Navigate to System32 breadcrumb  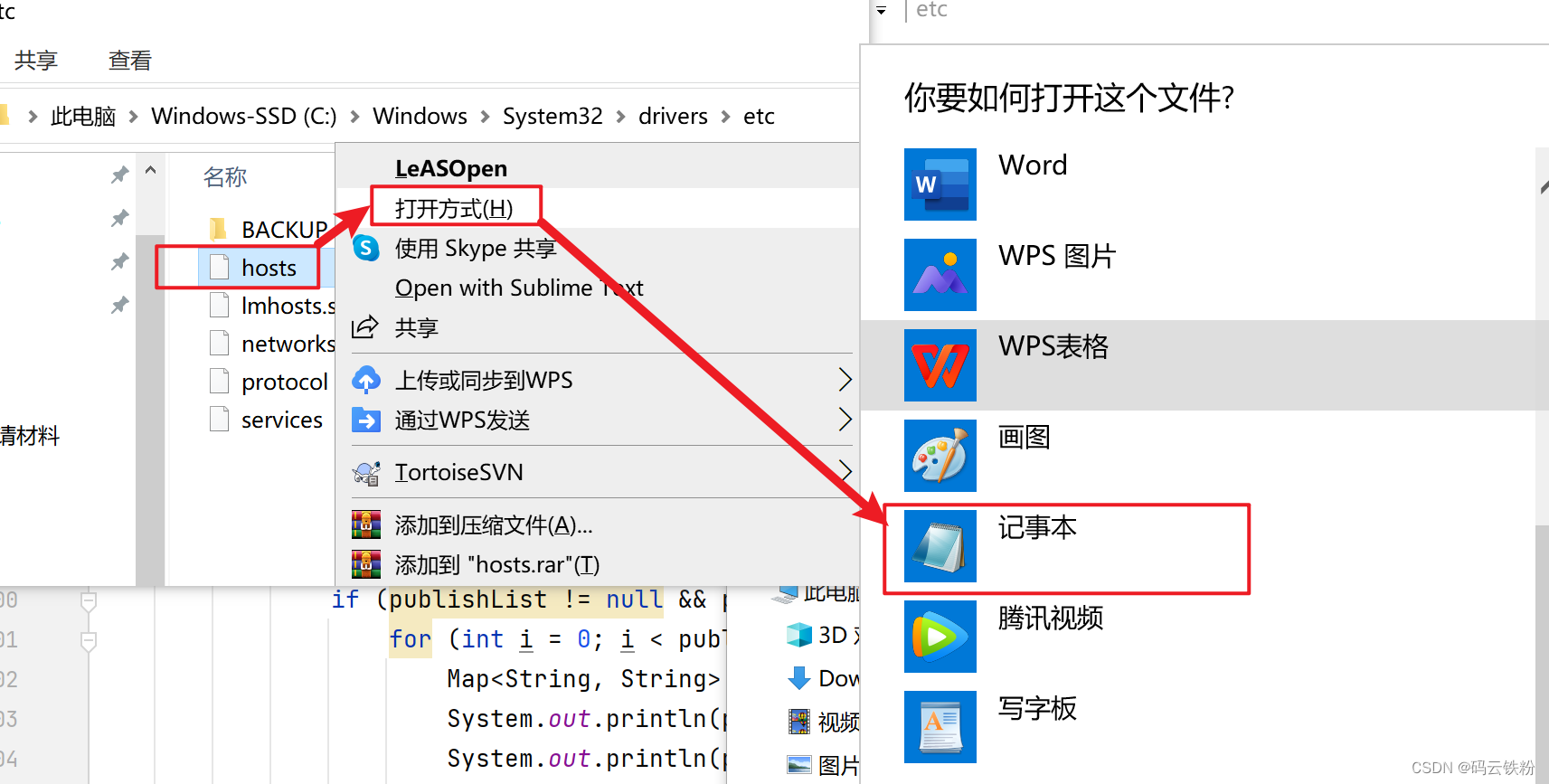pyautogui.click(x=553, y=117)
